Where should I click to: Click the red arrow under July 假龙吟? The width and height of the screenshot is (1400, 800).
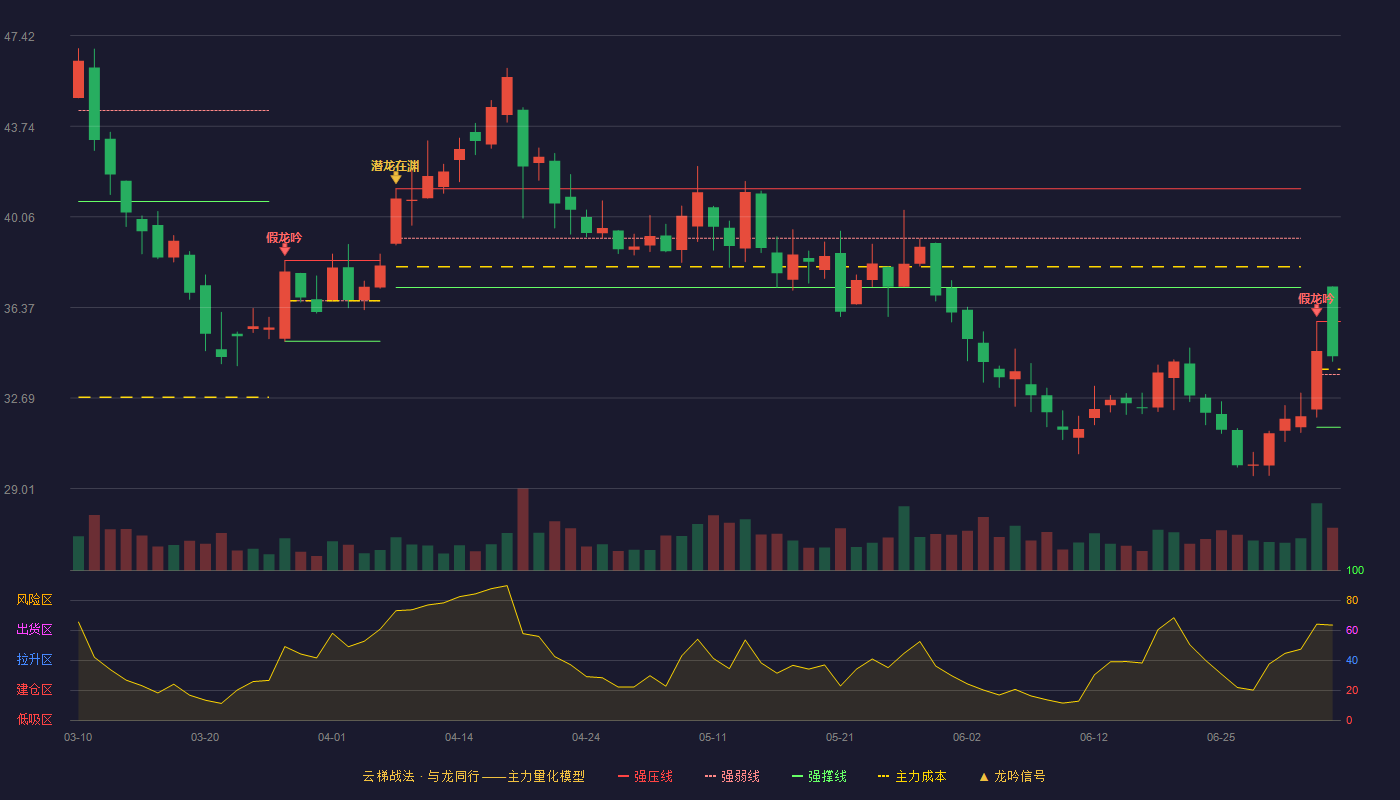(1317, 311)
